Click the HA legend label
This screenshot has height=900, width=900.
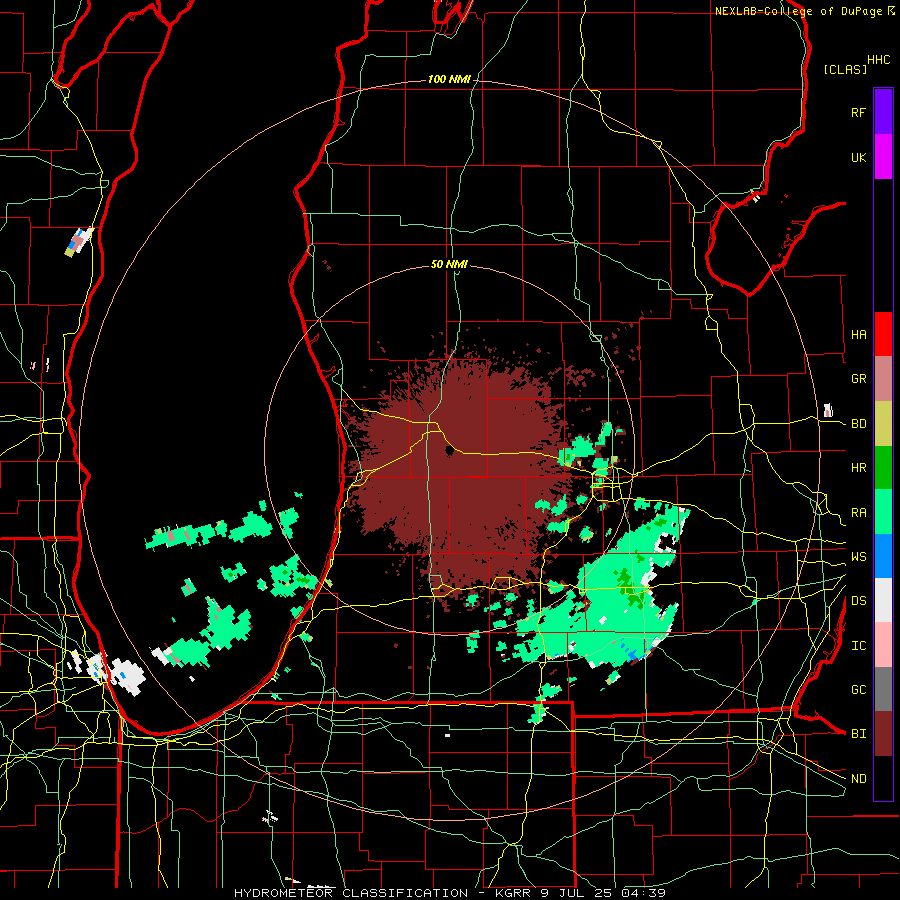(x=858, y=334)
